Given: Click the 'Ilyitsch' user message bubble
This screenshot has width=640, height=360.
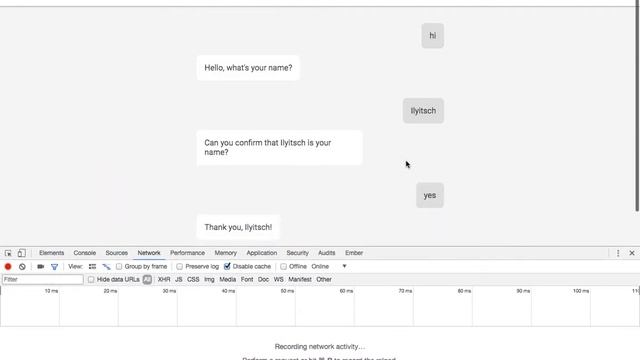Looking at the screenshot, I should click(423, 111).
